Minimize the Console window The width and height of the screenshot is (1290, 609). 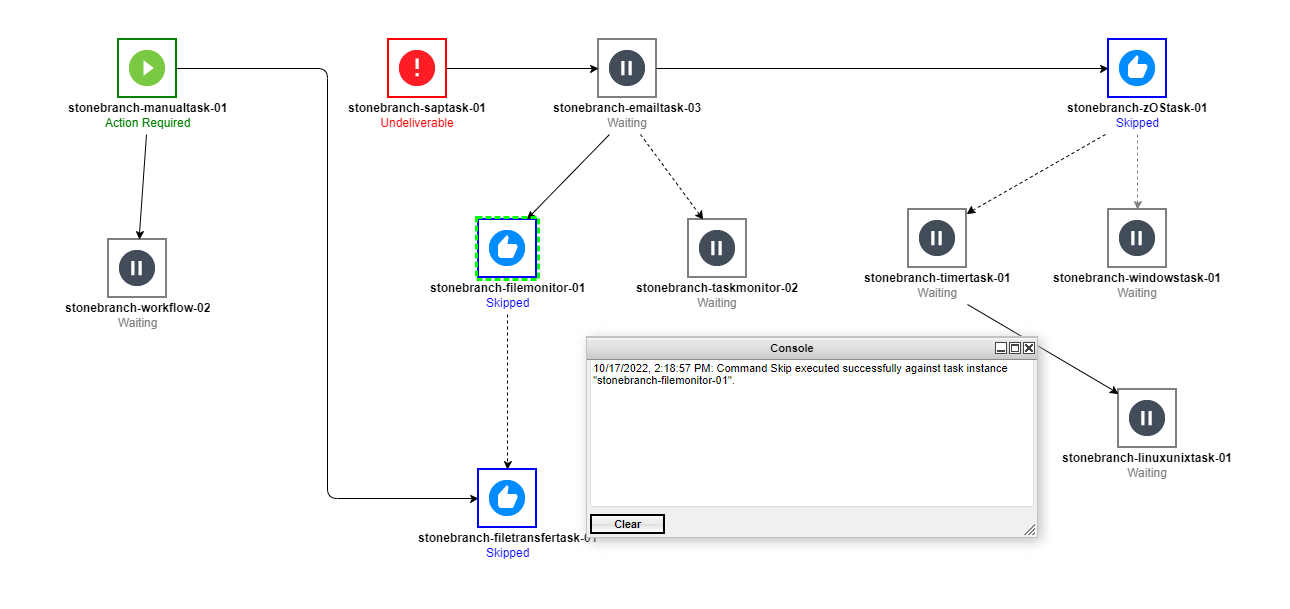1000,348
